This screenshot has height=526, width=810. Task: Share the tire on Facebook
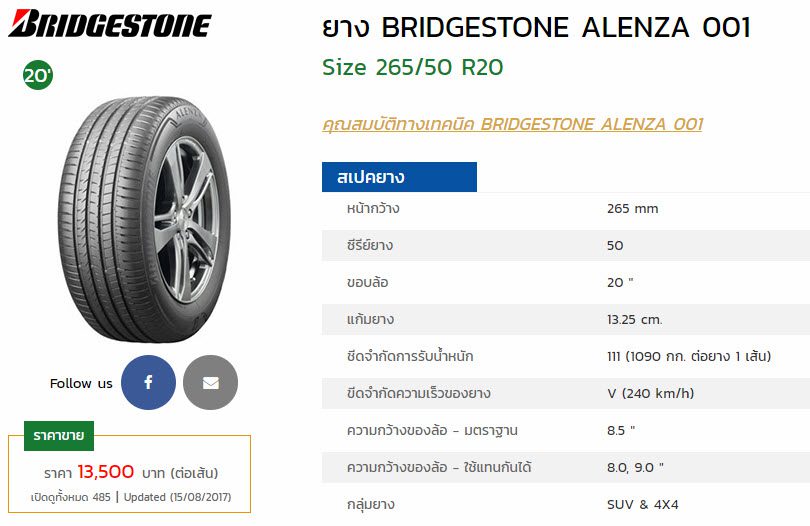(x=148, y=383)
